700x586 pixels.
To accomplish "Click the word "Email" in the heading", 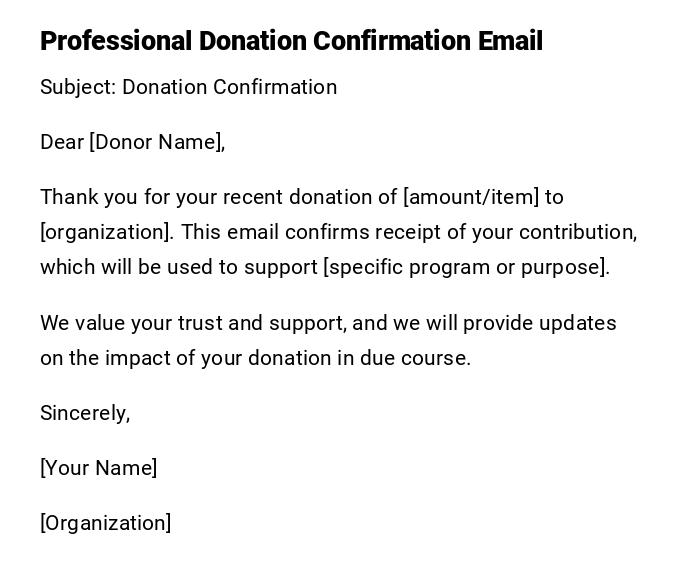I will pos(510,41).
